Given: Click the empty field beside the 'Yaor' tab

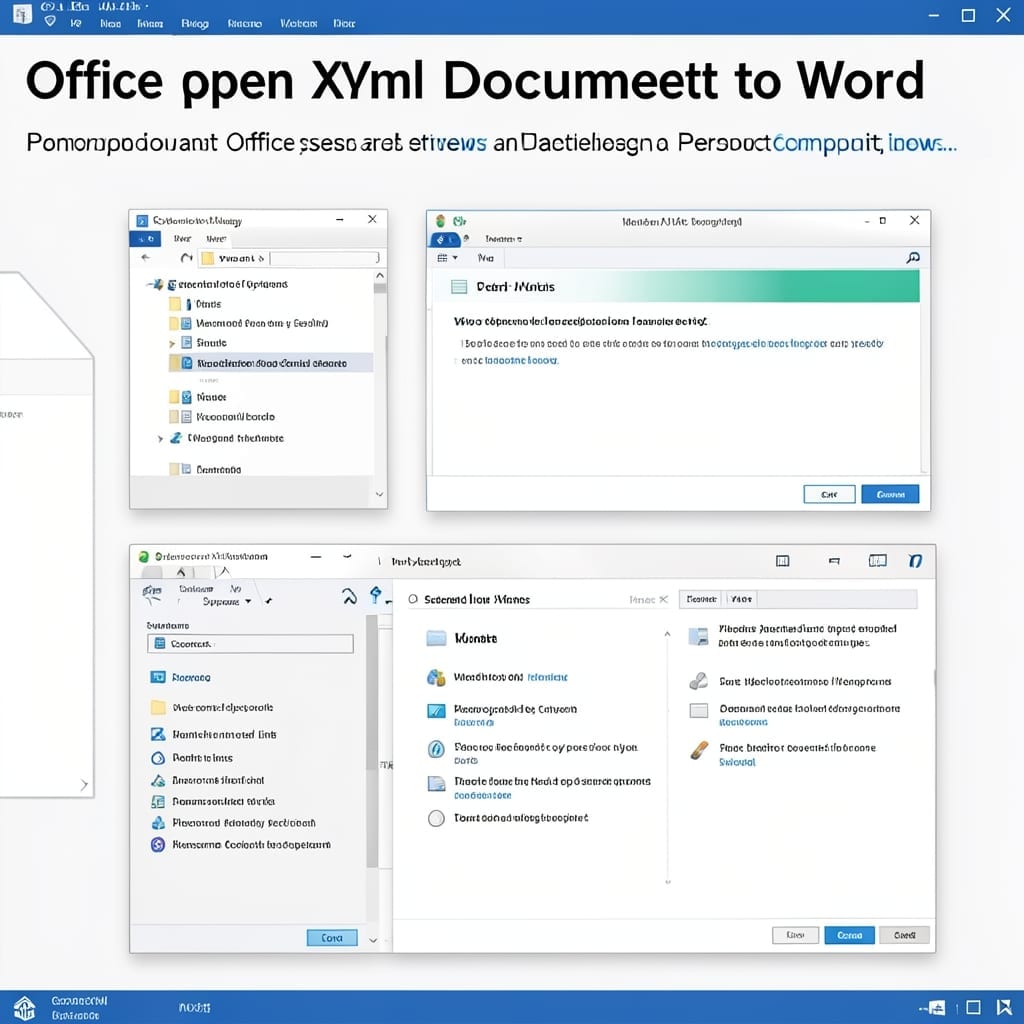Looking at the screenshot, I should click(x=837, y=599).
